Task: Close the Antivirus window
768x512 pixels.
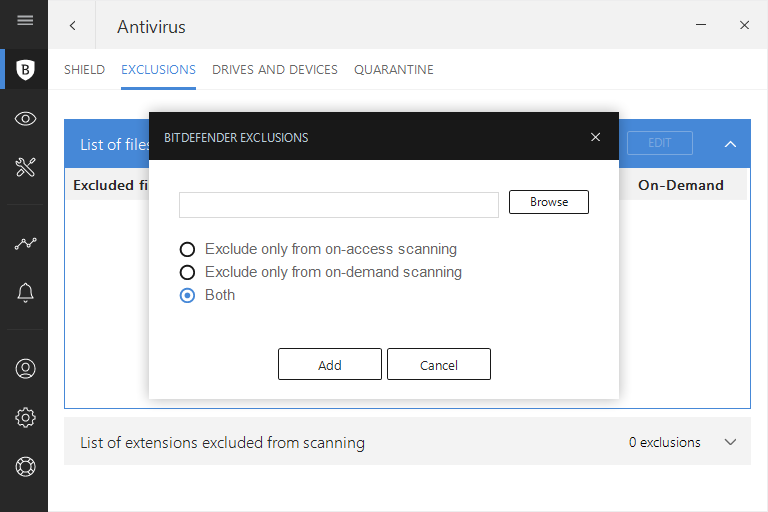Action: pyautogui.click(x=744, y=25)
